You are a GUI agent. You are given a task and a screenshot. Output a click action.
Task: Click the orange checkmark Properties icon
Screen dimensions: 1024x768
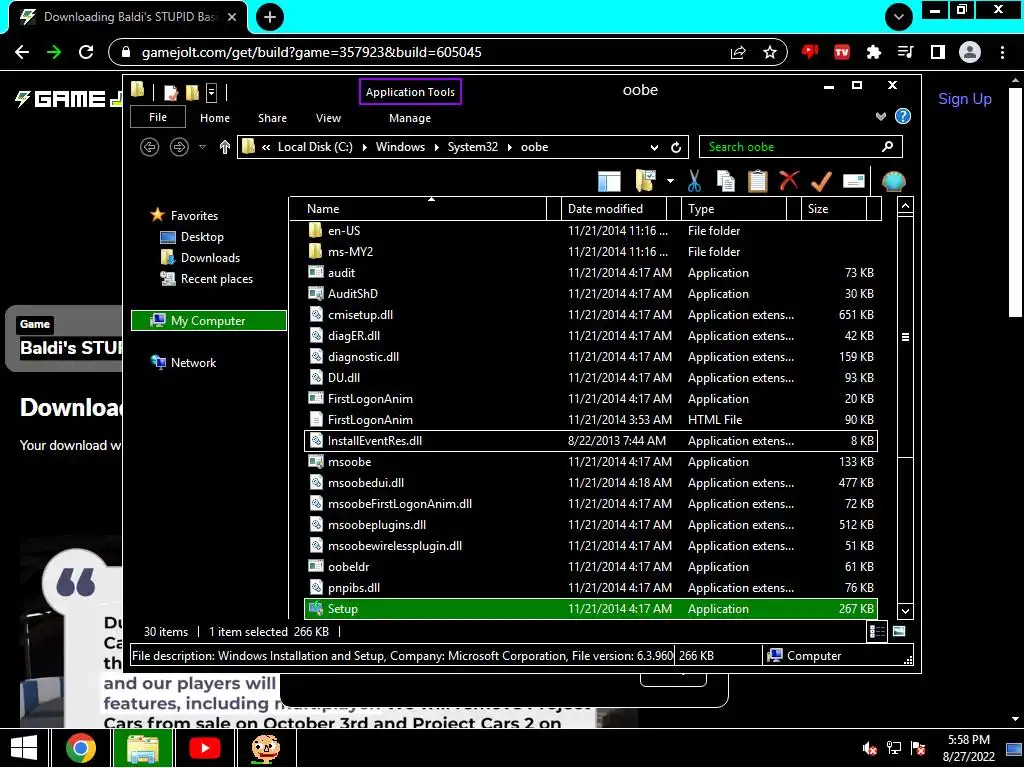[821, 181]
